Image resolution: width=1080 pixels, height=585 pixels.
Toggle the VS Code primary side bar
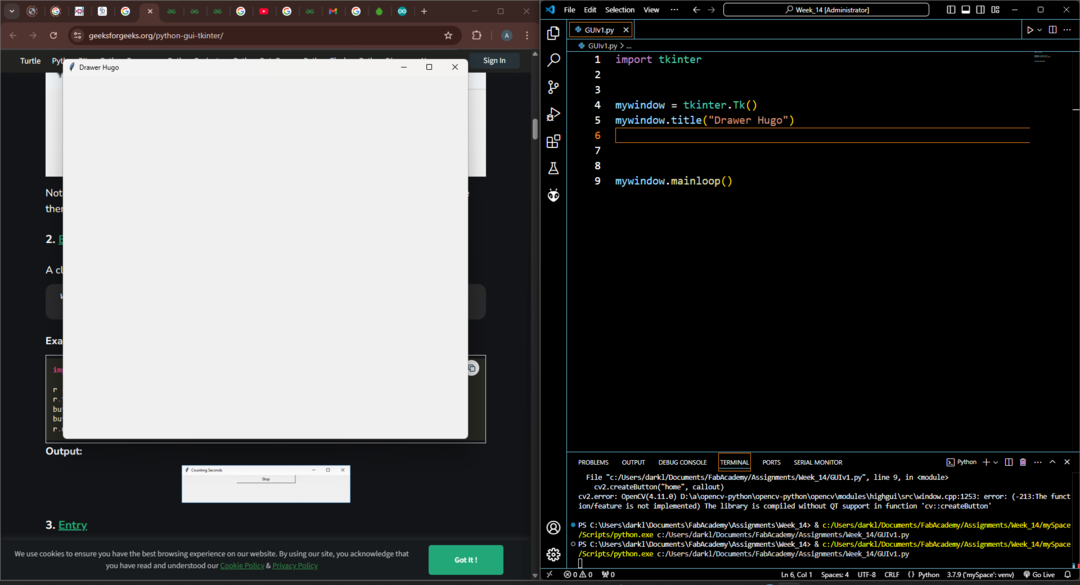pyautogui.click(x=951, y=10)
